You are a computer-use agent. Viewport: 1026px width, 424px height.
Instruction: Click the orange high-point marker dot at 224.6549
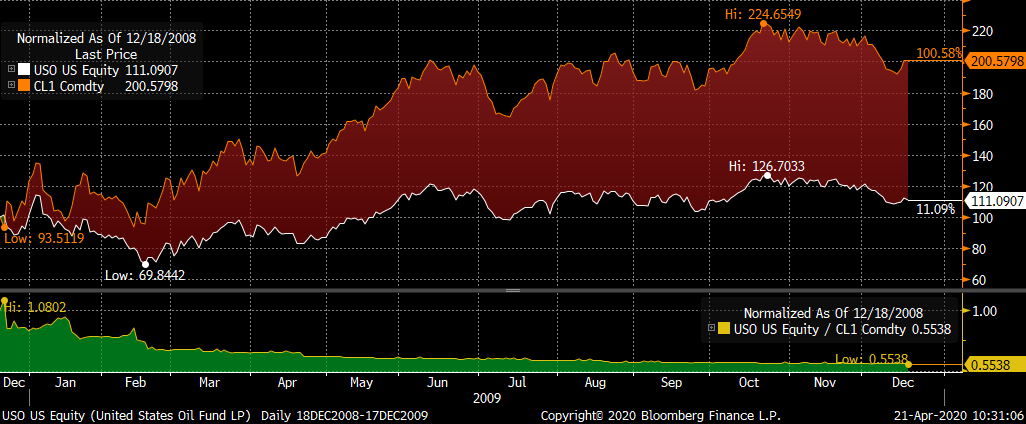763,24
